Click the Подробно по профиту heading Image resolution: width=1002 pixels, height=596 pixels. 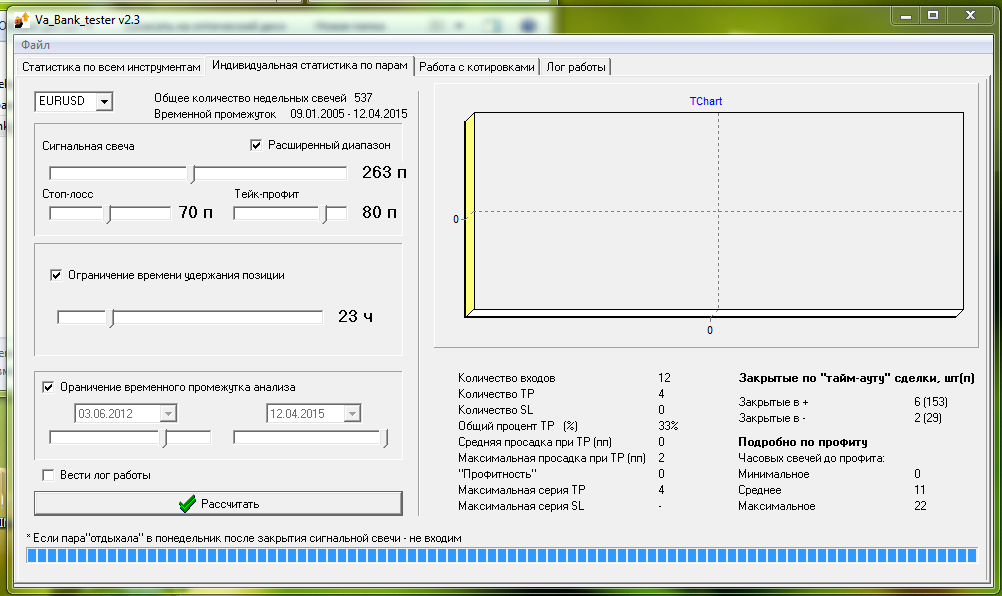pos(803,441)
